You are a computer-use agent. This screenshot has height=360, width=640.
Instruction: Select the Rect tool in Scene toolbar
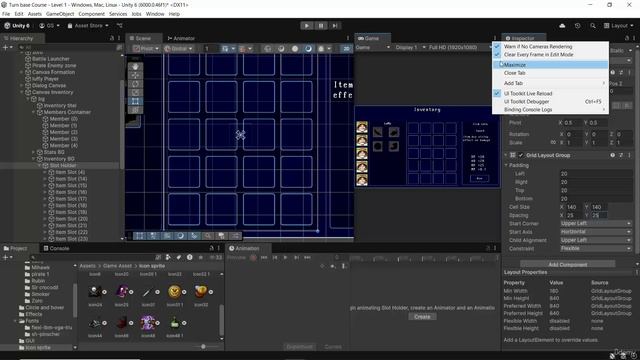tap(135, 101)
